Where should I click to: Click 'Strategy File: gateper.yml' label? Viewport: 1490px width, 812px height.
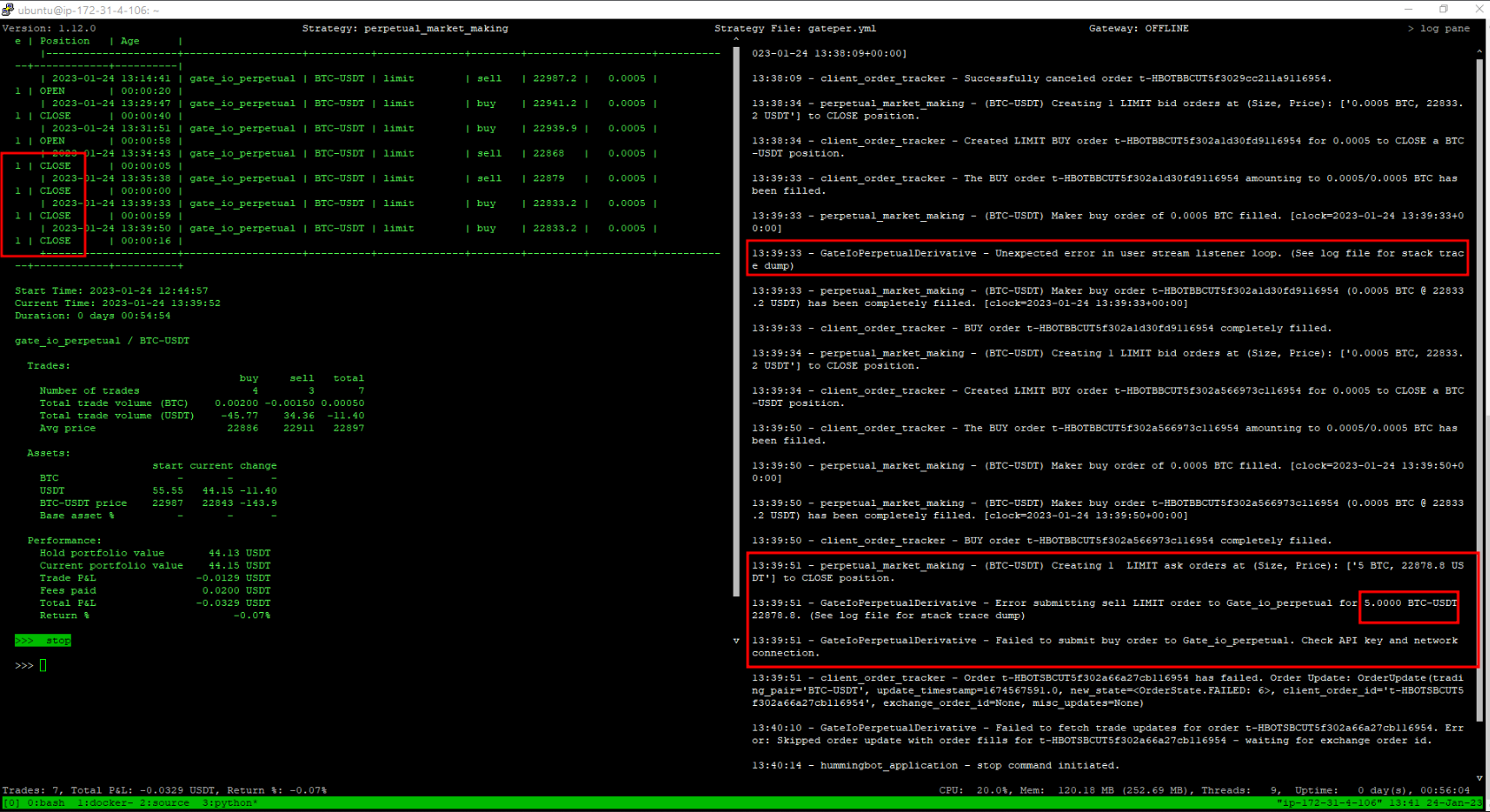point(795,28)
